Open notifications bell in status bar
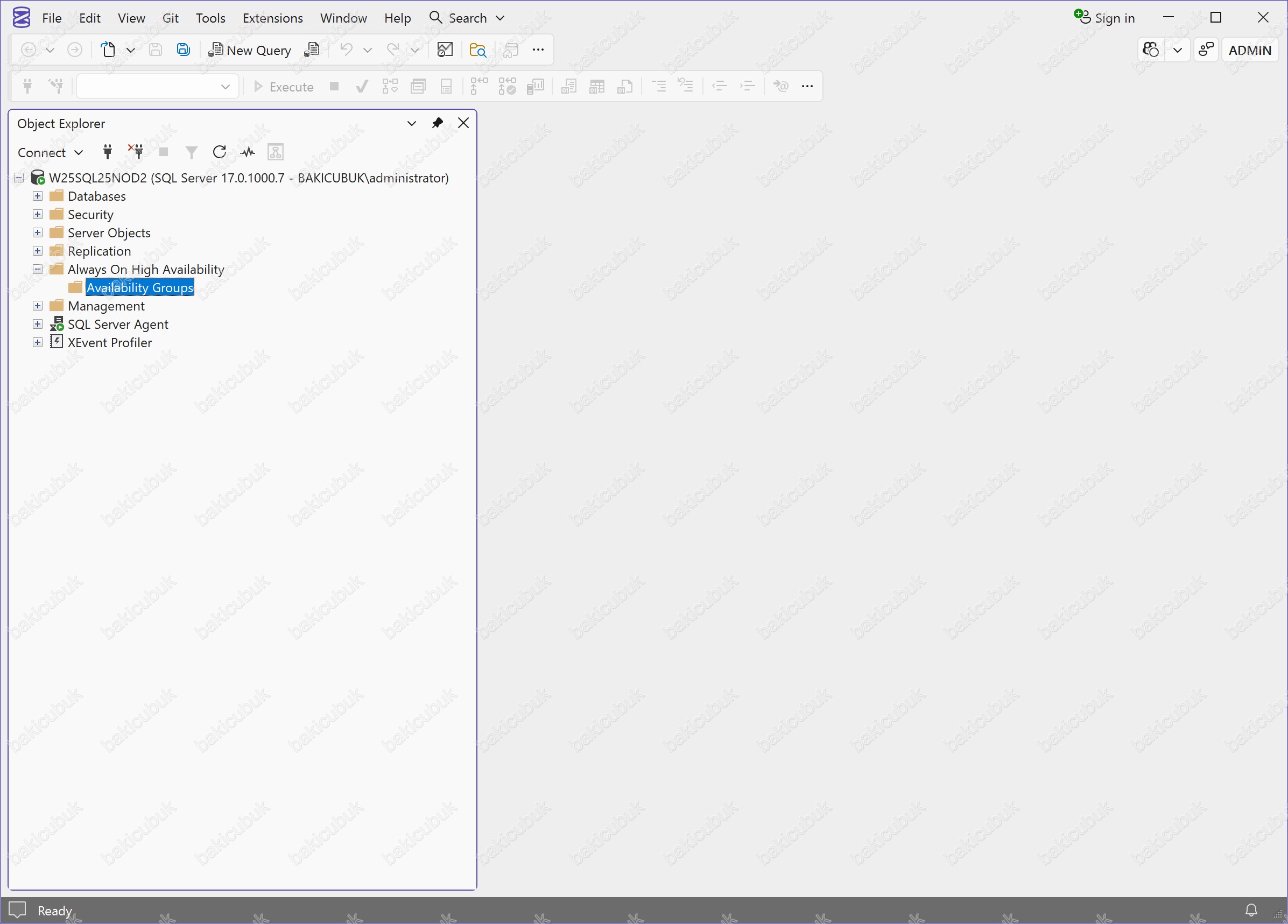The width and height of the screenshot is (1288, 924). click(1251, 911)
